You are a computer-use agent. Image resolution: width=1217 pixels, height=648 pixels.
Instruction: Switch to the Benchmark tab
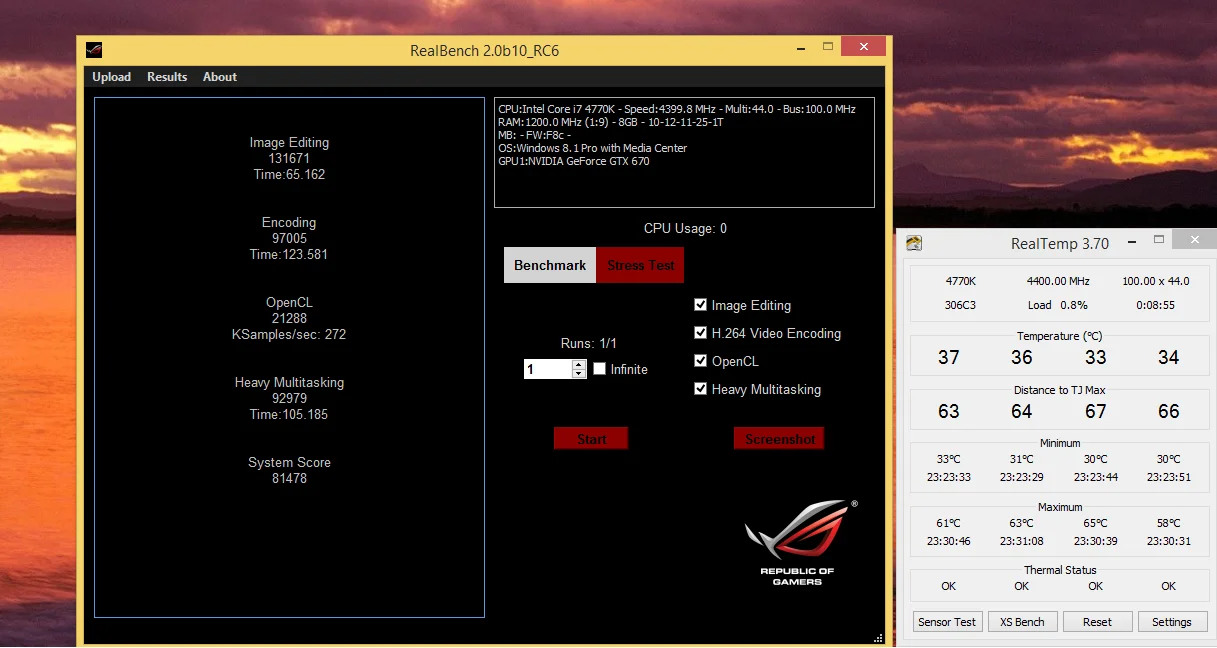(x=550, y=265)
